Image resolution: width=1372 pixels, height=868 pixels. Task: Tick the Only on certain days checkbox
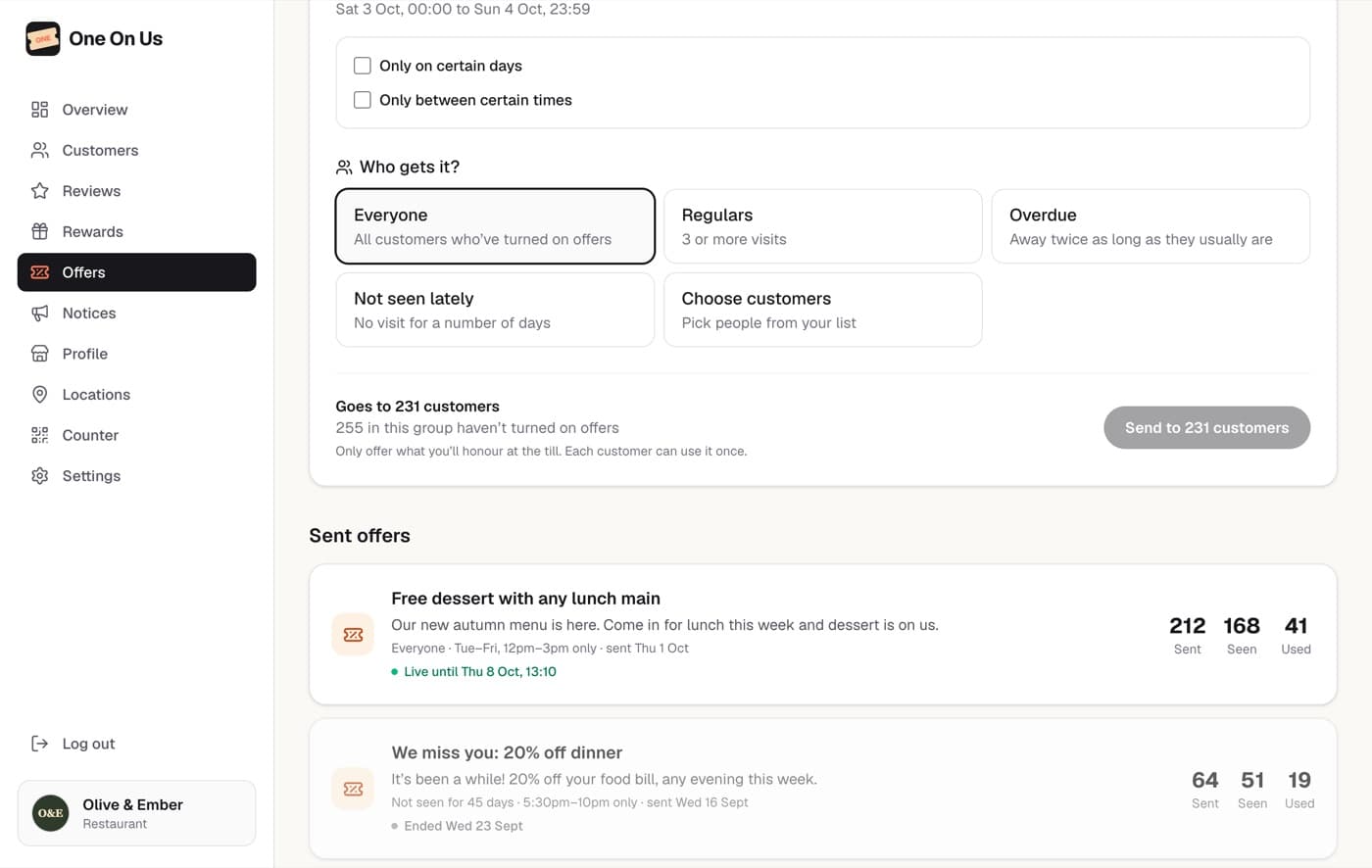(x=363, y=66)
